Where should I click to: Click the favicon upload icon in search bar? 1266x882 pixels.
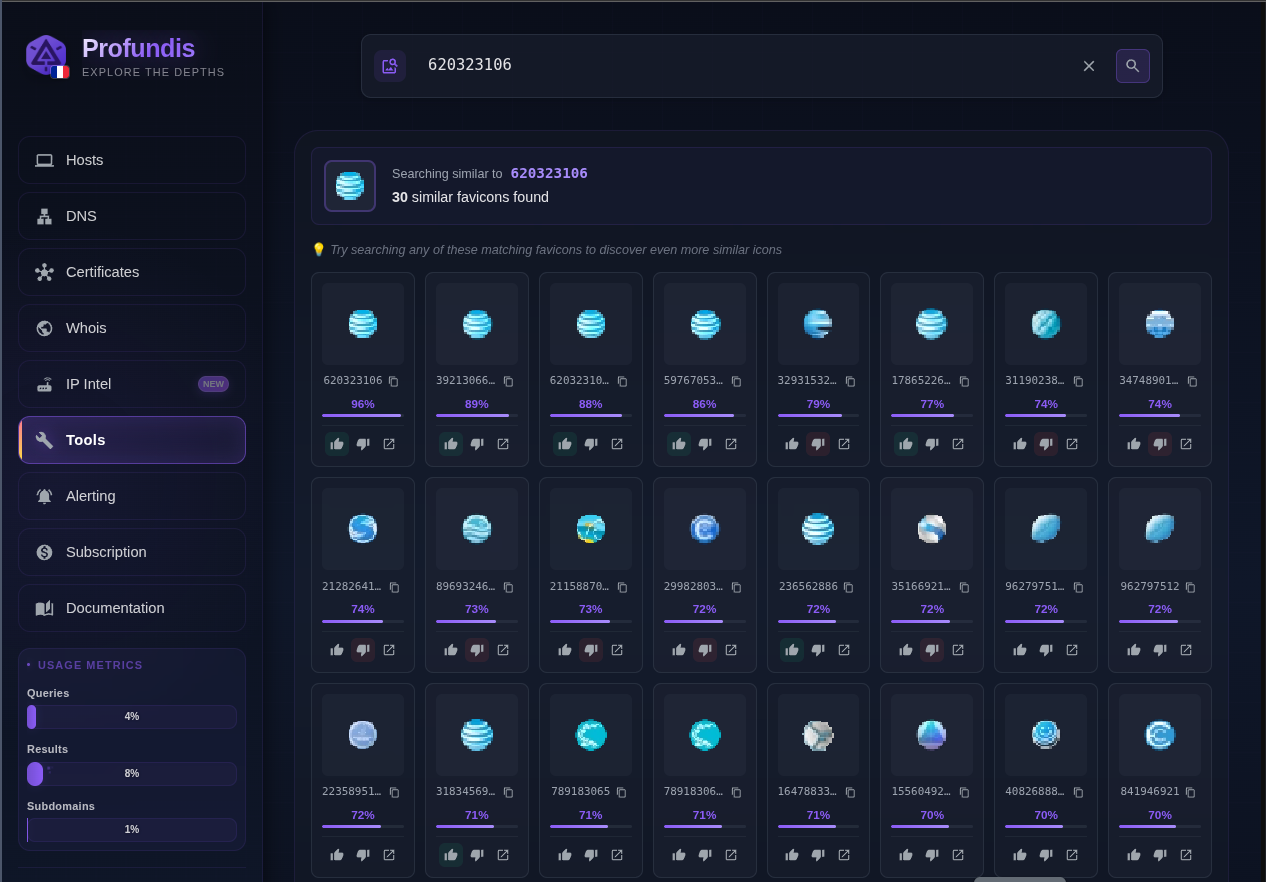pyautogui.click(x=390, y=66)
